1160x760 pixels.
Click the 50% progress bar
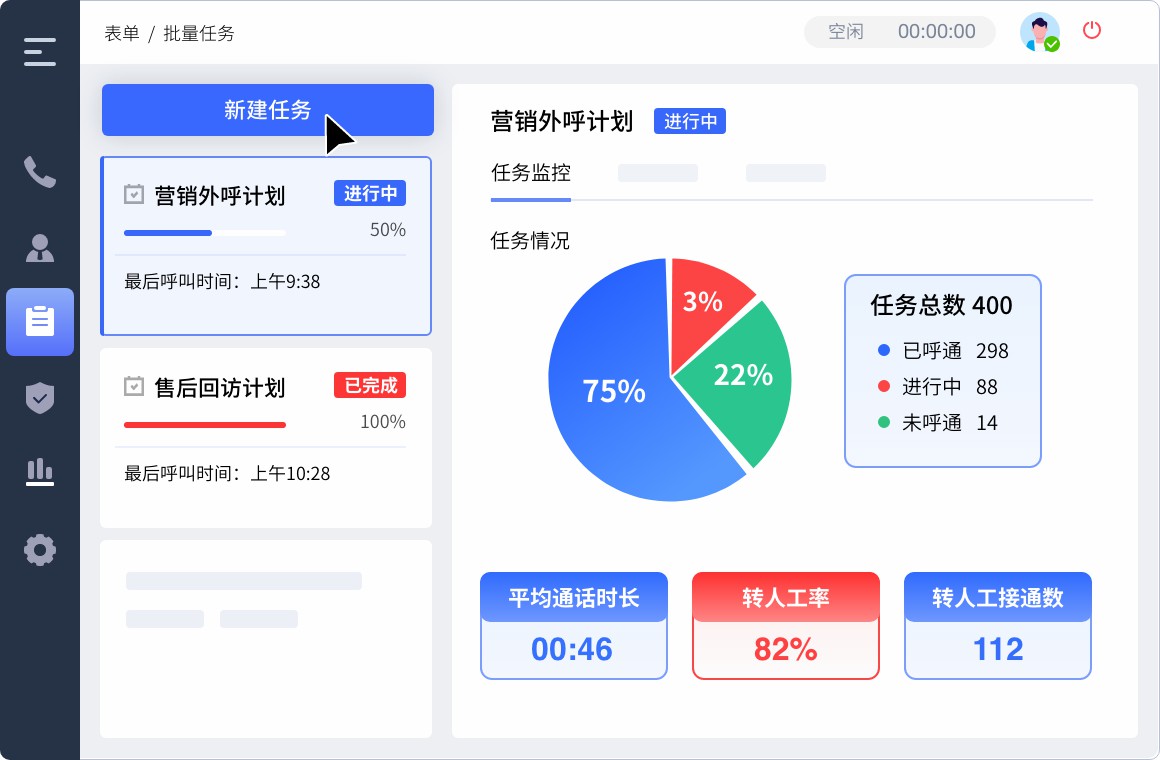(x=205, y=232)
